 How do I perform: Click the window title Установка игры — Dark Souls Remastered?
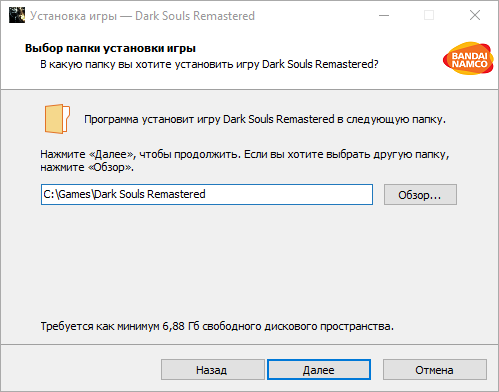(142, 16)
